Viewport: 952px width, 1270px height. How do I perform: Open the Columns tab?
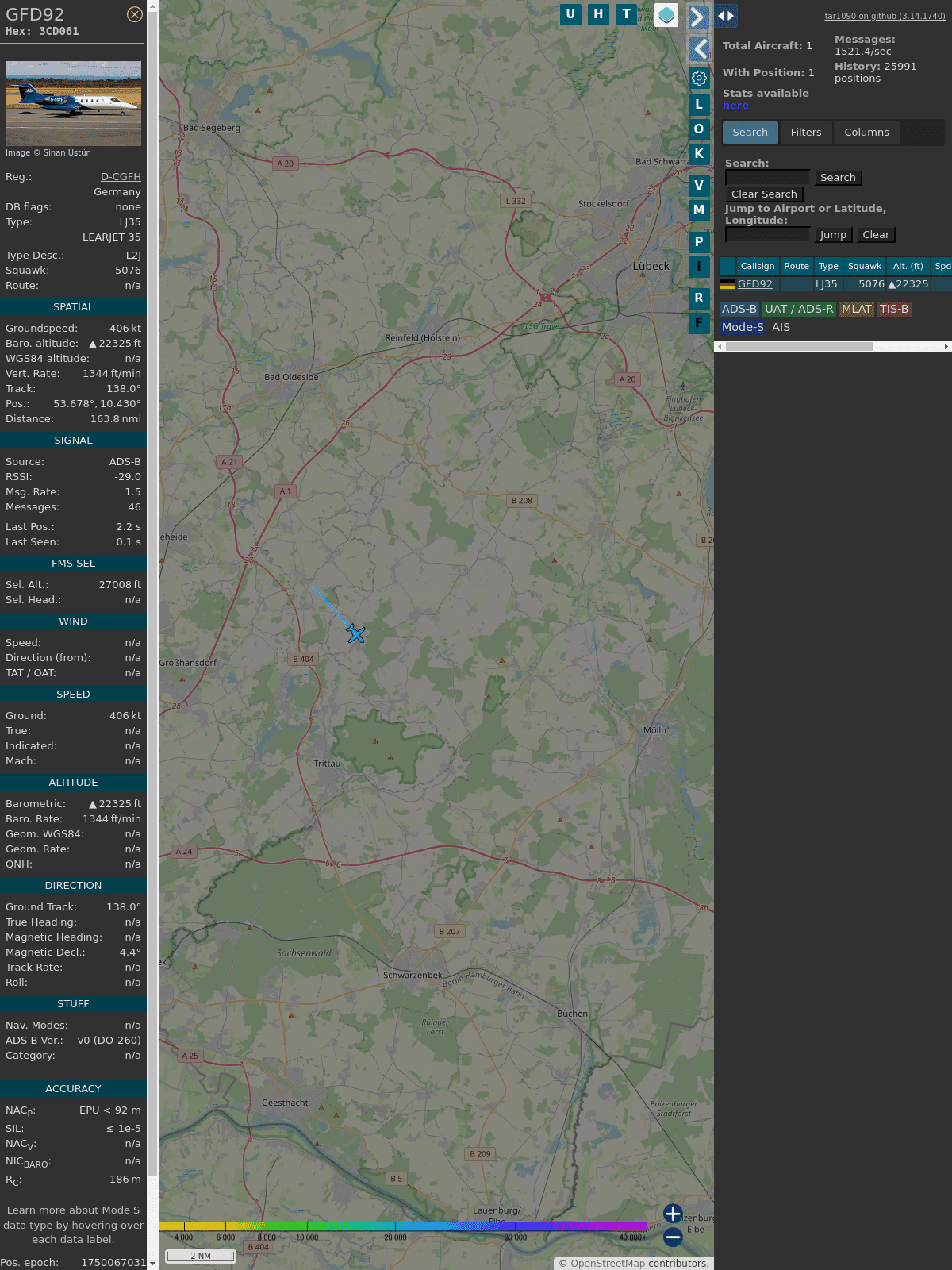866,133
